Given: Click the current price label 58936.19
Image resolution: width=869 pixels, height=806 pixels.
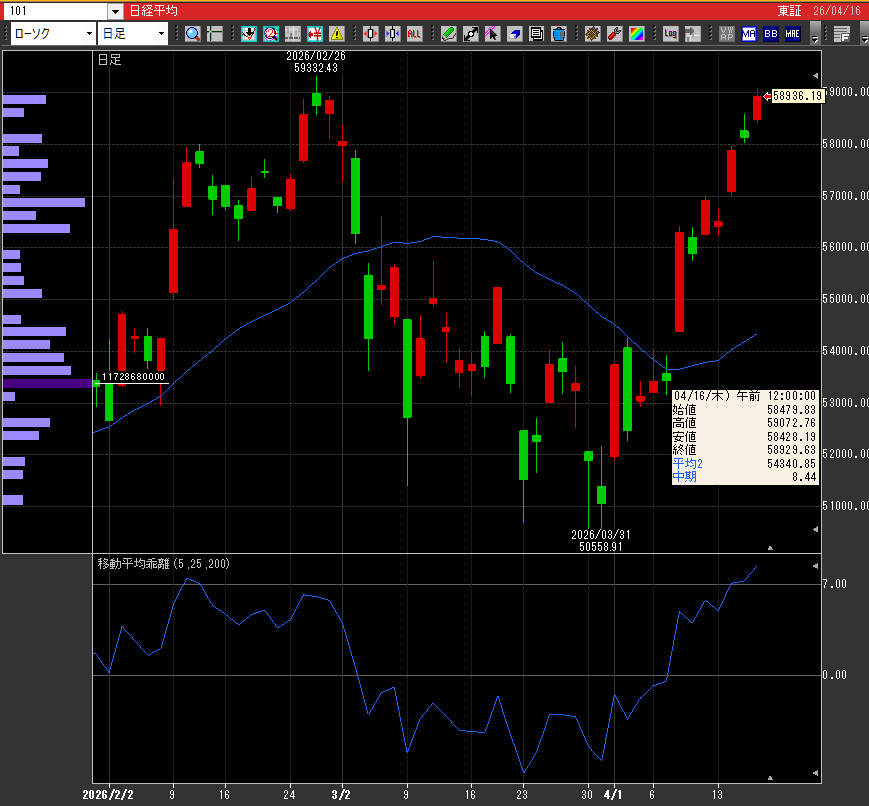Looking at the screenshot, I should [x=798, y=96].
